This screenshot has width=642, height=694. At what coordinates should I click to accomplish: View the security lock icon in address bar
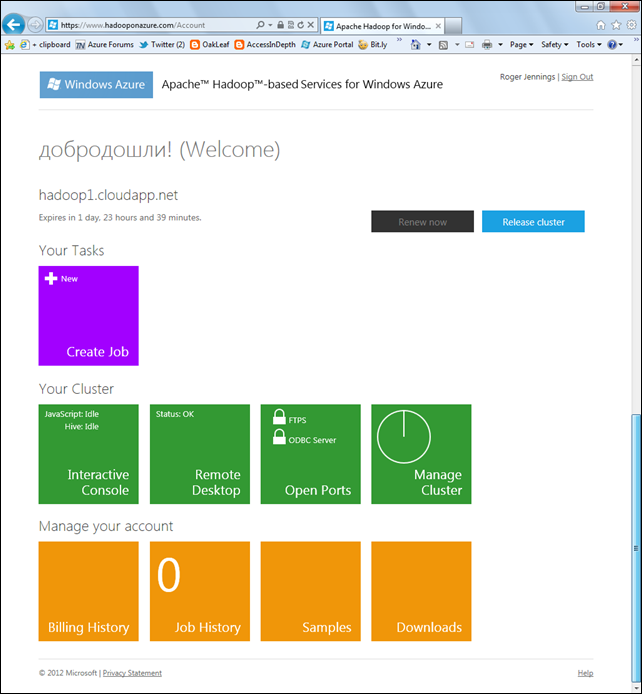coord(281,25)
